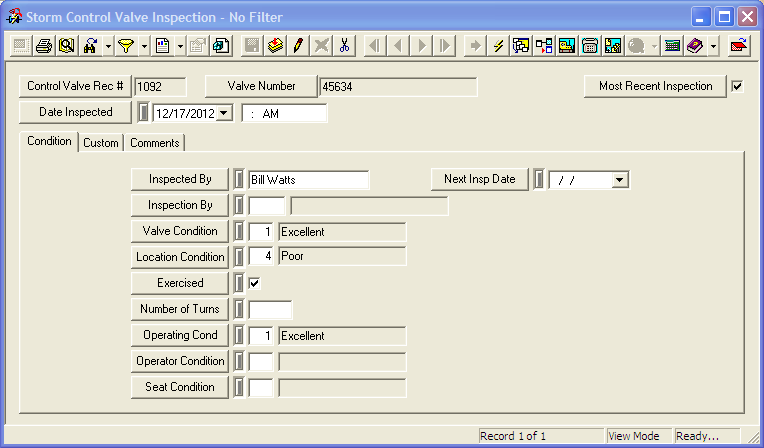Expand the arrow beside report icon
The height and width of the screenshot is (448, 764).
point(180,46)
